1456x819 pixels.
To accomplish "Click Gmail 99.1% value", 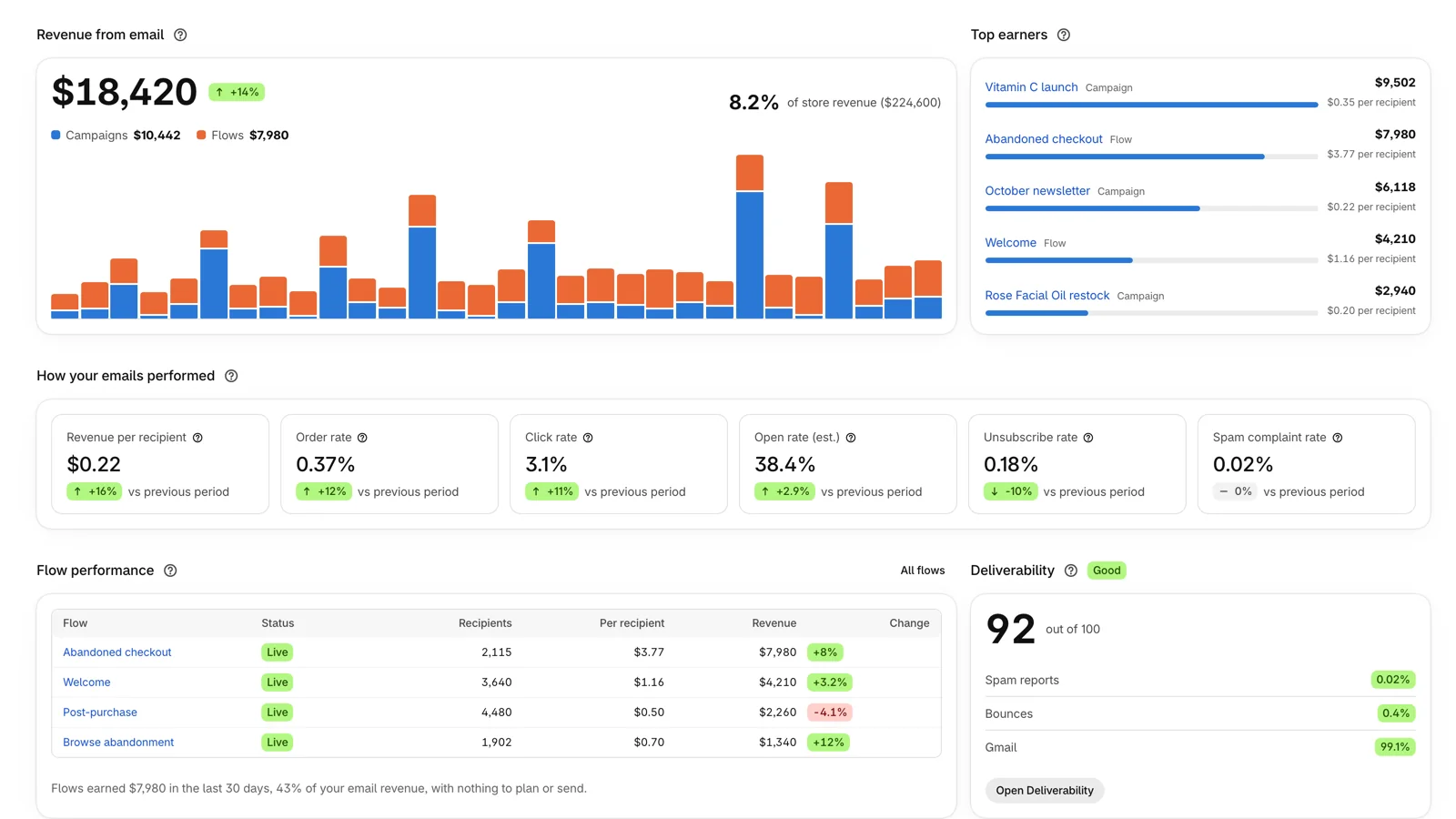I will [1394, 747].
